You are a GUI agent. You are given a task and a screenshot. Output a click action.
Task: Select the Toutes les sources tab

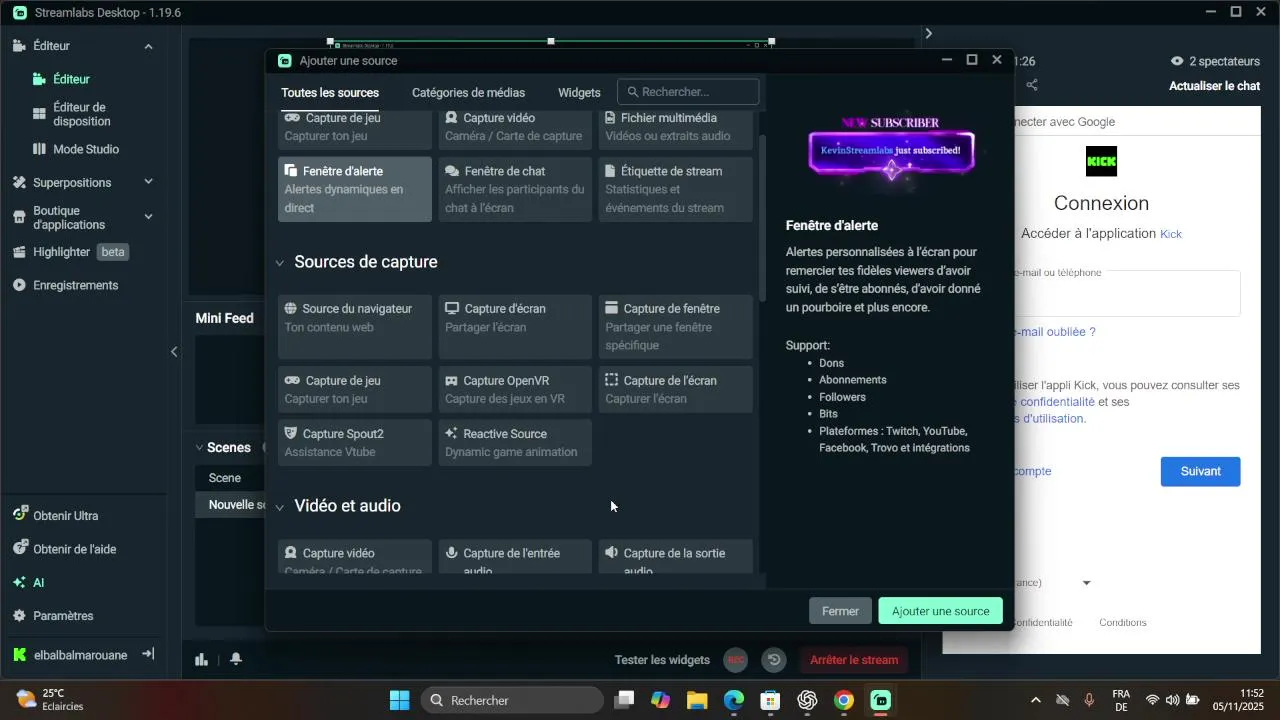coord(330,92)
